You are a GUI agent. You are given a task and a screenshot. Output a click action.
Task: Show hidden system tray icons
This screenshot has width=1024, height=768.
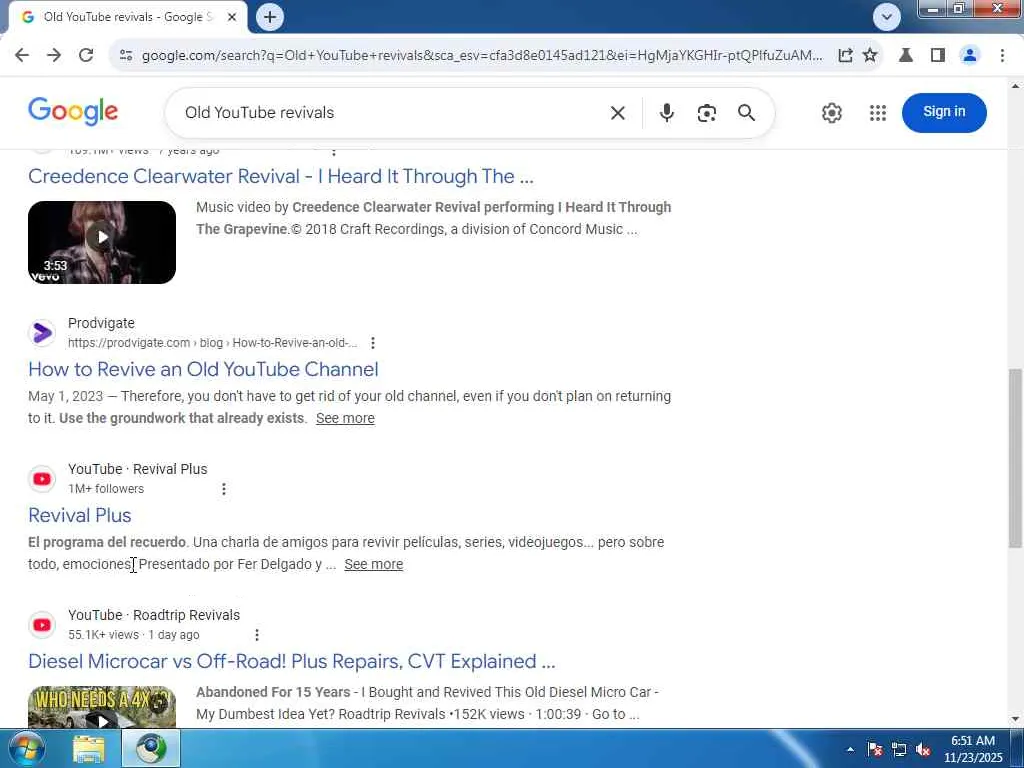[x=850, y=749]
